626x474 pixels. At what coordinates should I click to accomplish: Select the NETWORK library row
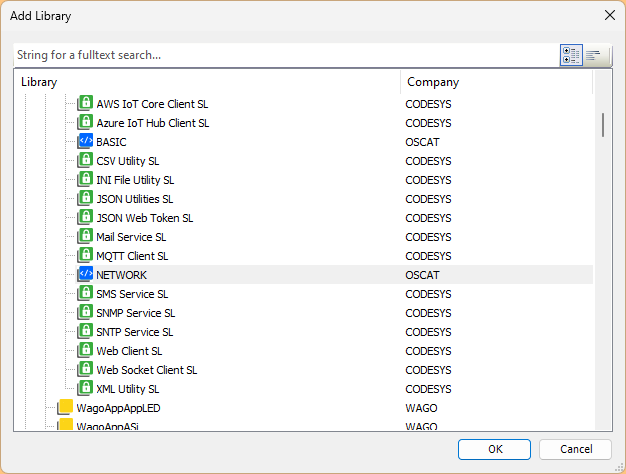pyautogui.click(x=335, y=275)
